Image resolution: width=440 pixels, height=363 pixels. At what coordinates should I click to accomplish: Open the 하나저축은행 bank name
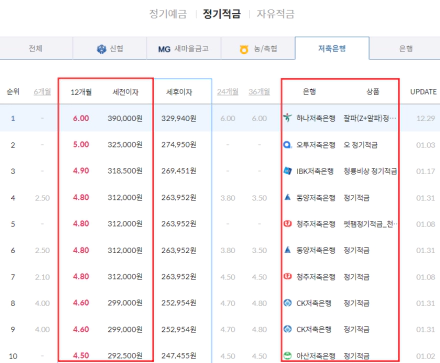click(x=316, y=118)
